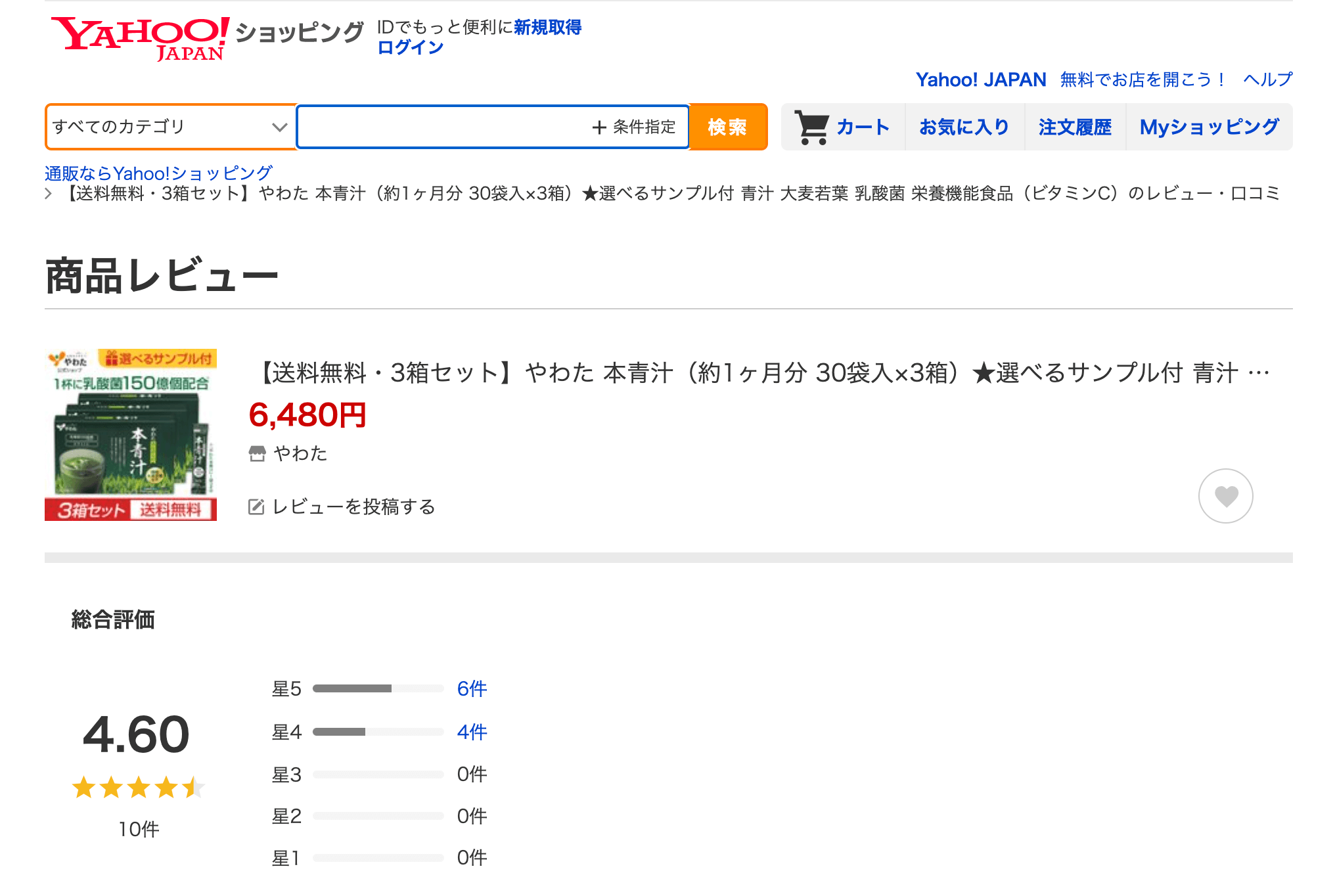
Task: Click the 6,480円 price text
Action: [307, 415]
